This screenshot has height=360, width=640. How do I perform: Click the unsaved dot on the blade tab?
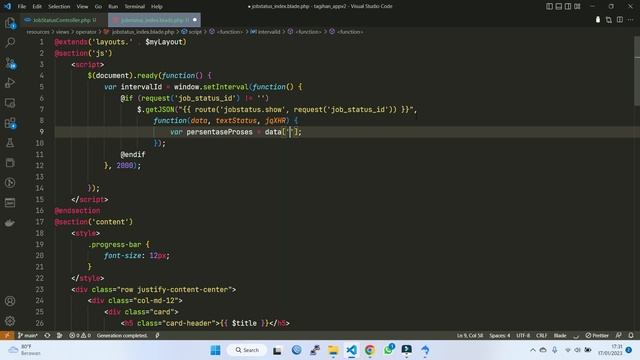click(195, 20)
